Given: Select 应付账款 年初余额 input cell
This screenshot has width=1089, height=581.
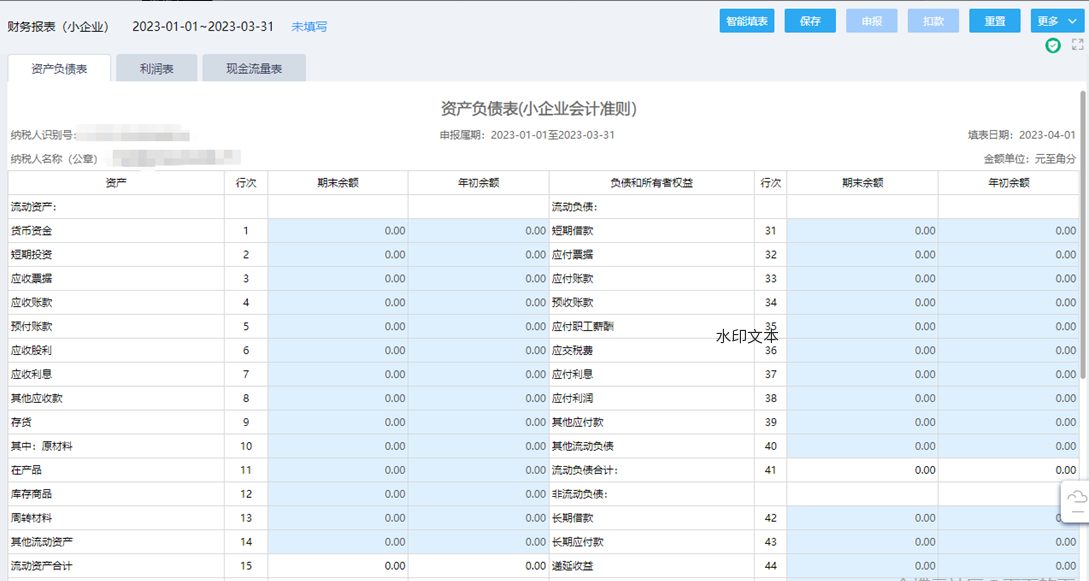Looking at the screenshot, I should point(1008,279).
